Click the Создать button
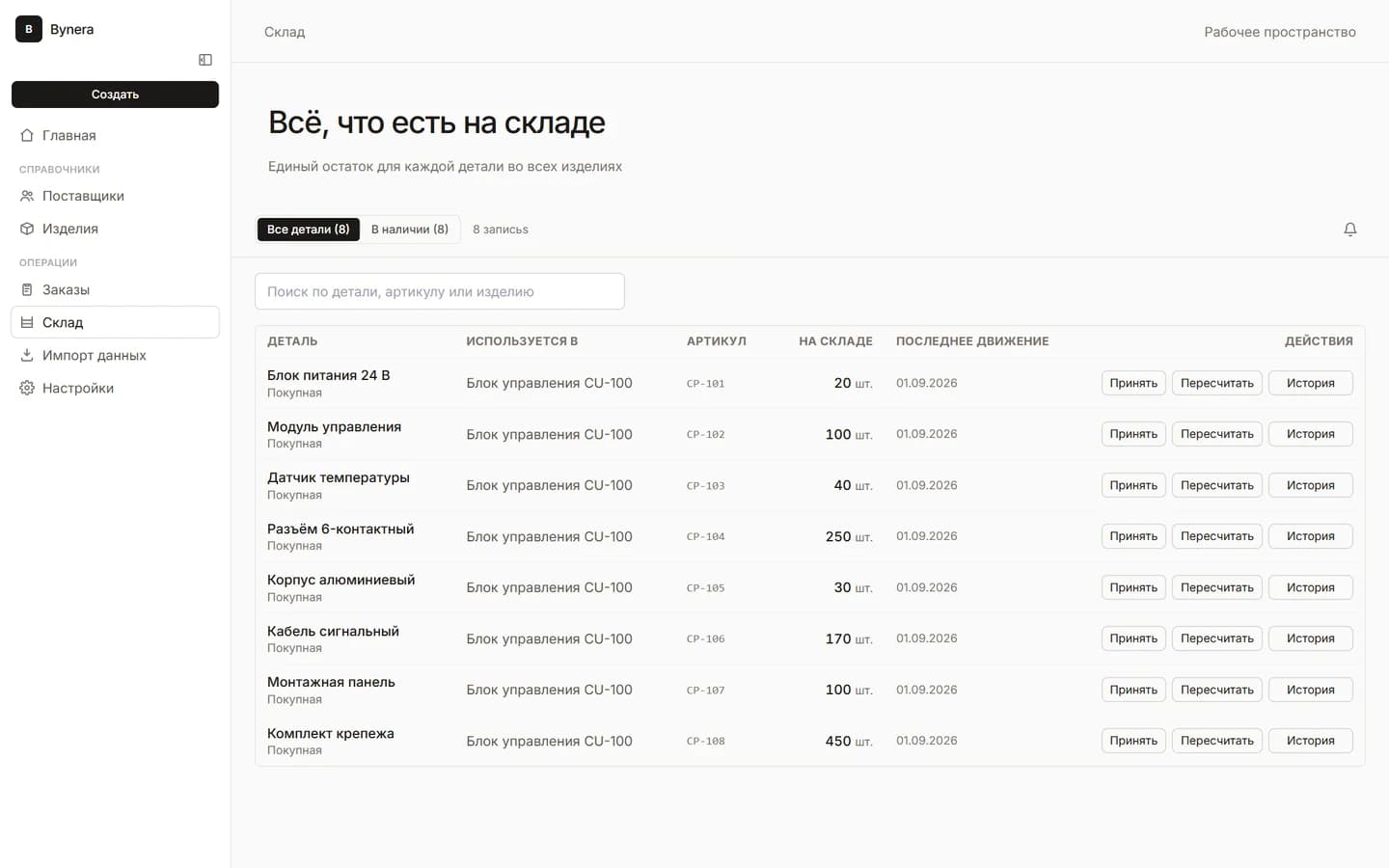Image resolution: width=1389 pixels, height=868 pixels. point(115,95)
